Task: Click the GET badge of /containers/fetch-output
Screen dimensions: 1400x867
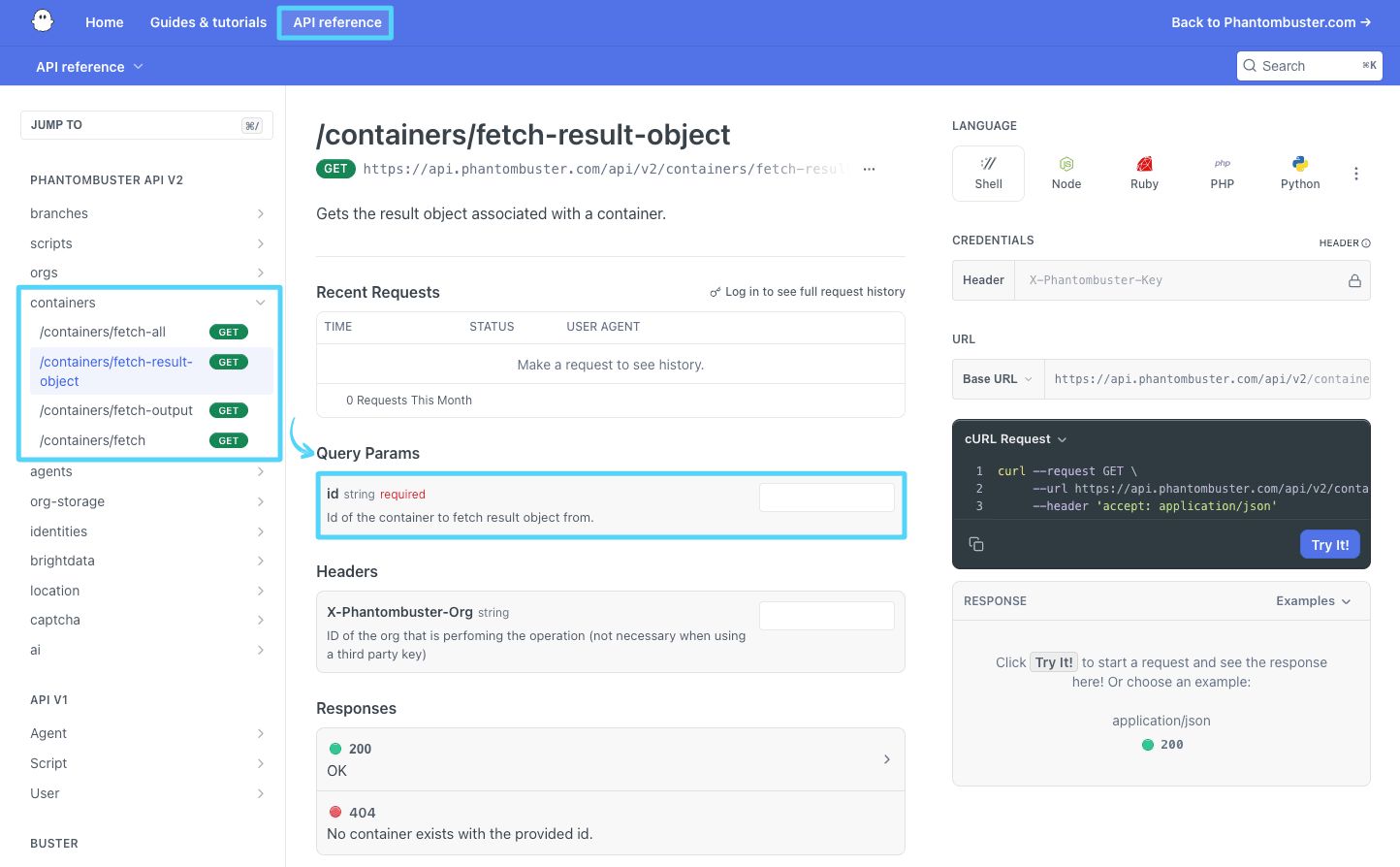Action: point(229,410)
